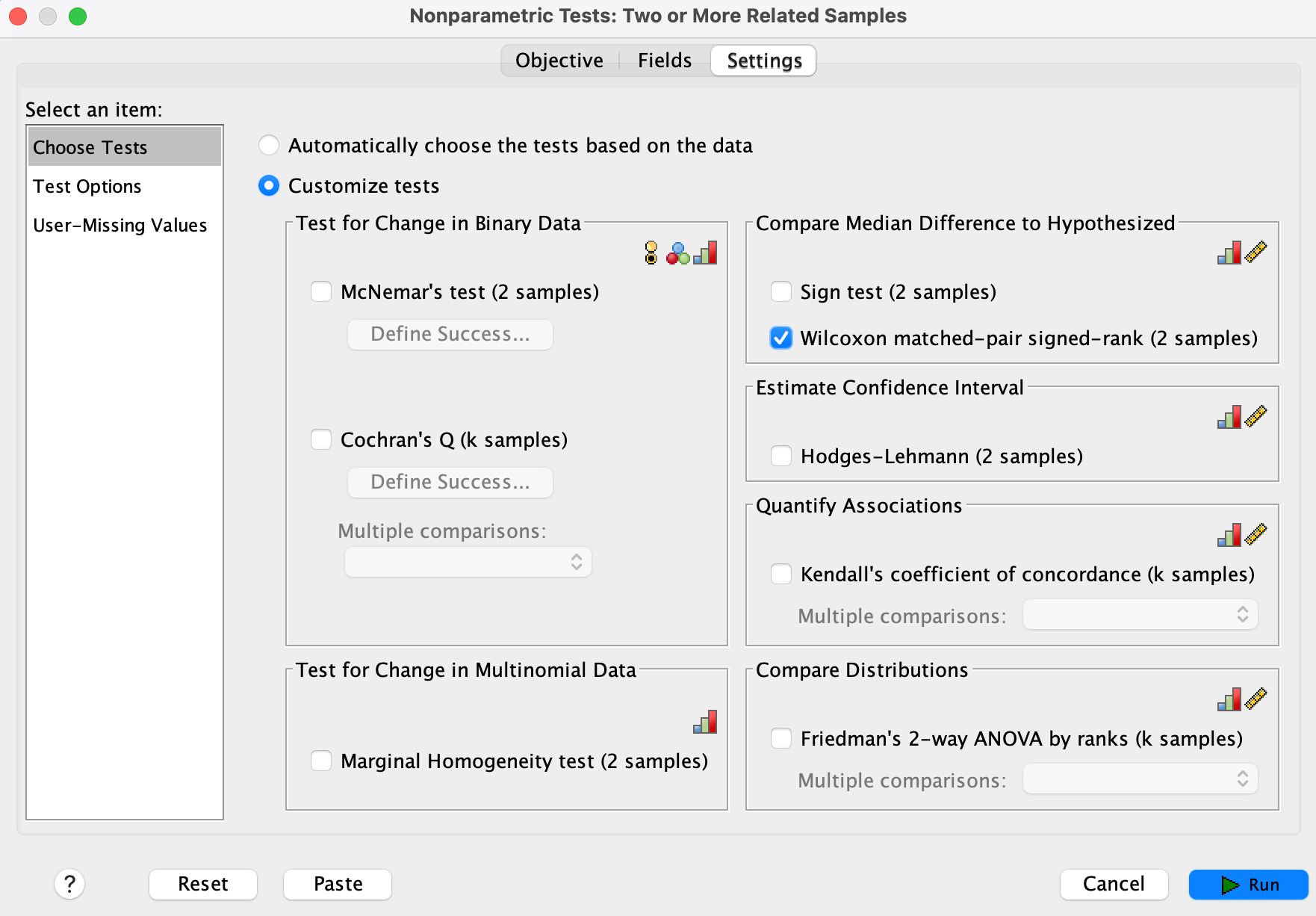This screenshot has height=916, width=1316.
Task: Open Cochran's Q Multiple comparisons dropdown
Action: tap(468, 562)
